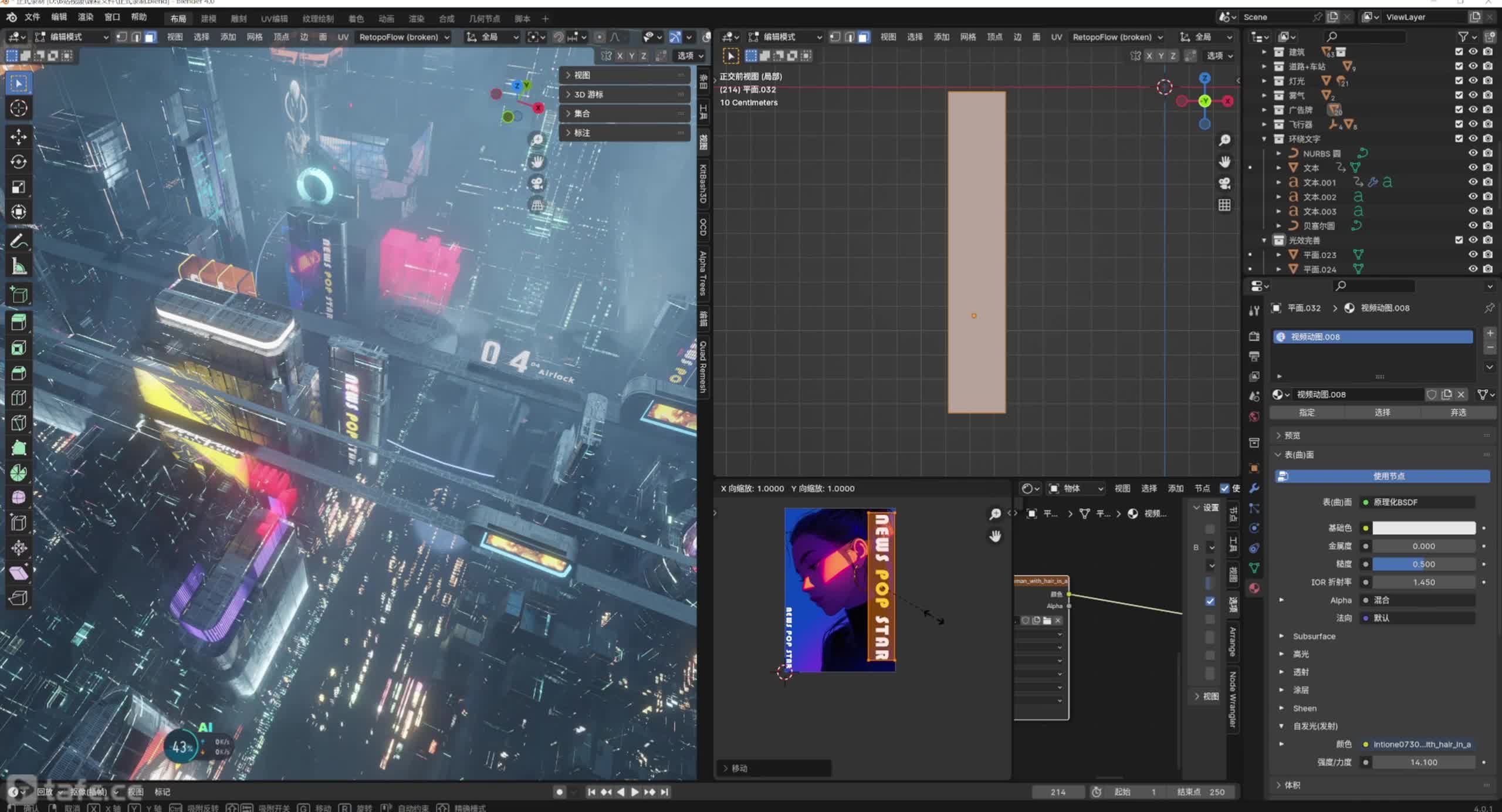Hide 平面.023 object with eye icon
1502x812 pixels.
coord(1473,254)
